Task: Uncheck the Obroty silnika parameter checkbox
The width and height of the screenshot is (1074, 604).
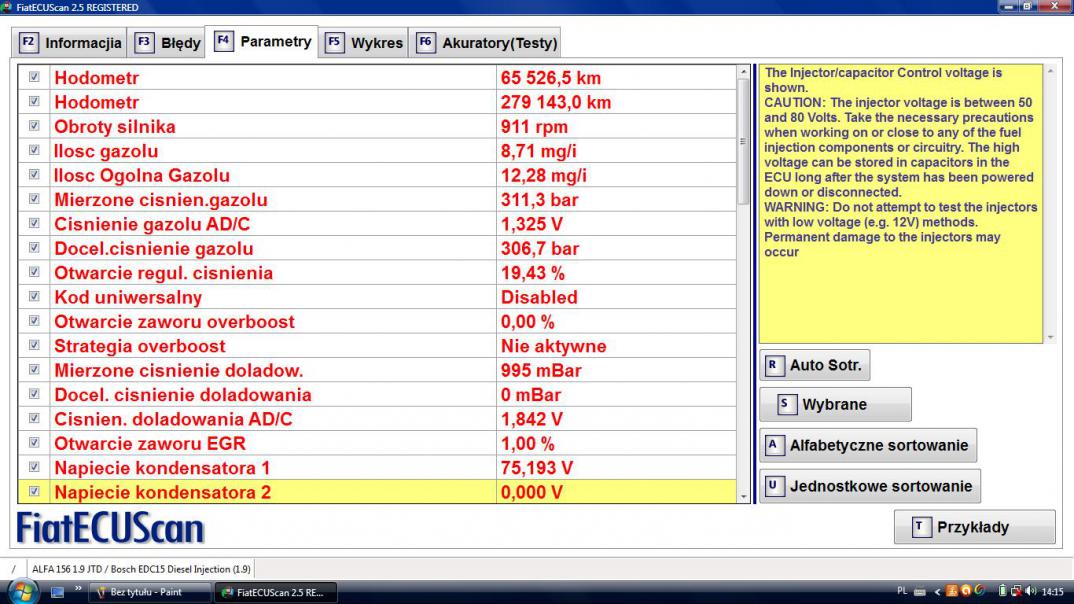Action: [35, 126]
